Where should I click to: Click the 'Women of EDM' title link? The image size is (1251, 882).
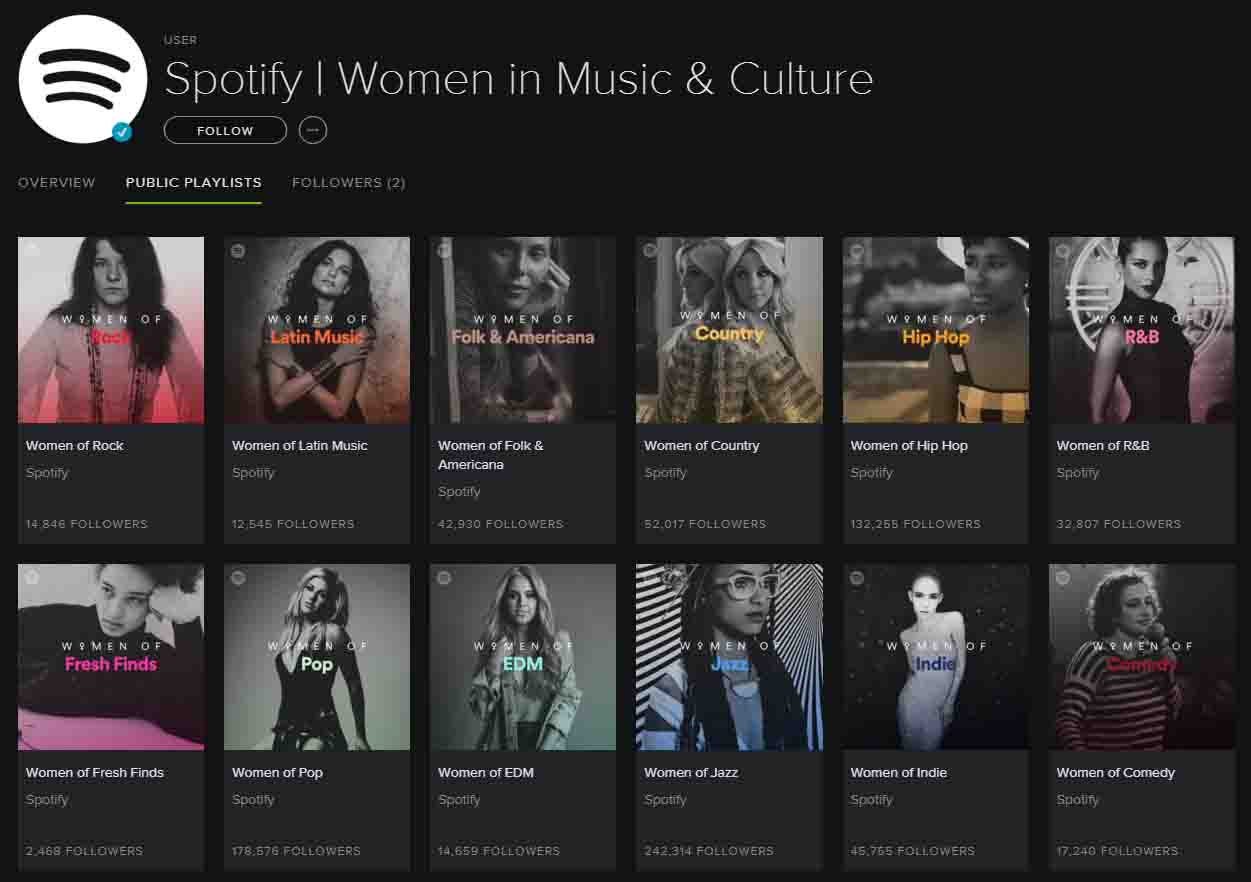486,773
